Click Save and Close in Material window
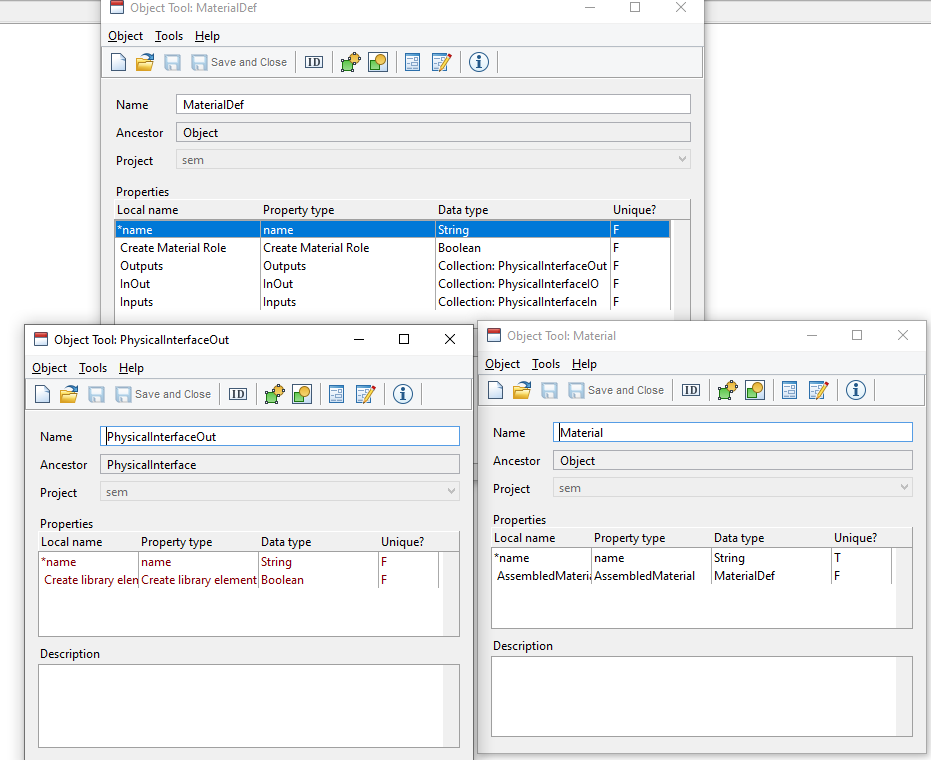 (x=616, y=390)
